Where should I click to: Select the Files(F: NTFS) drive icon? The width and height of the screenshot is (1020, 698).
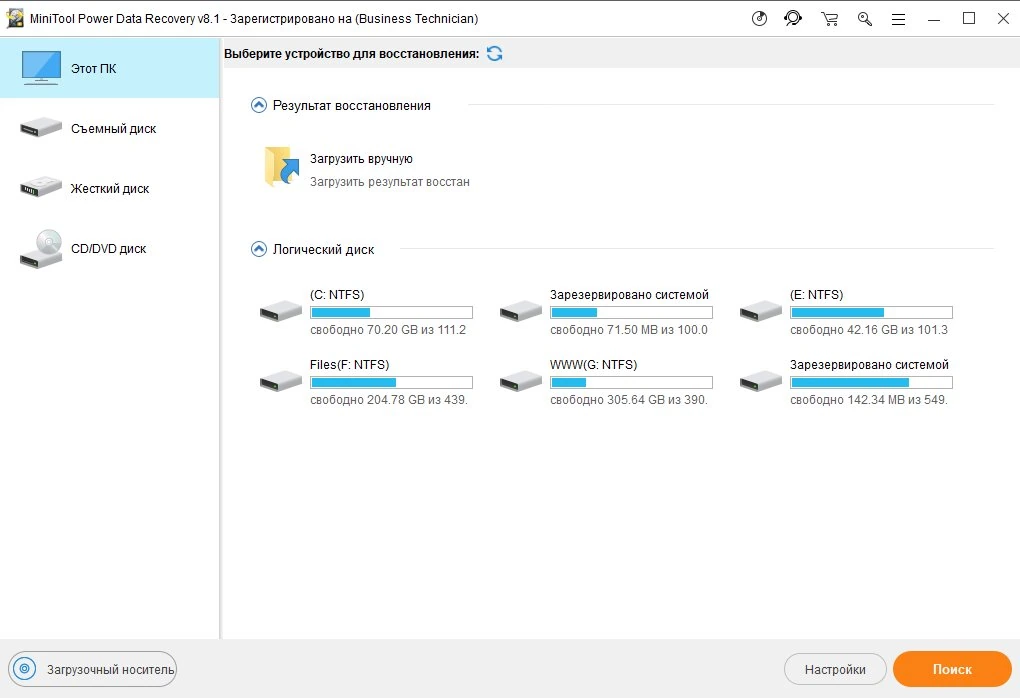[280, 381]
